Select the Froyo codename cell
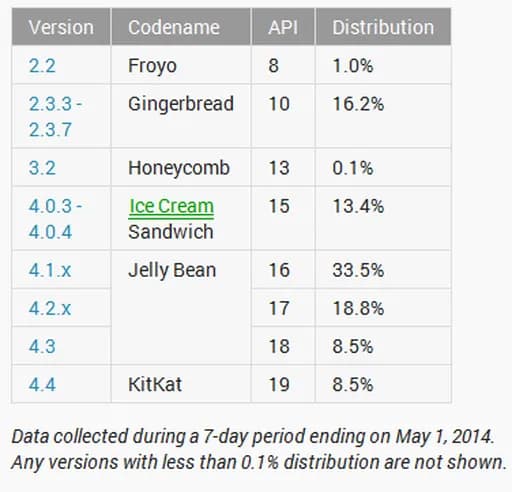The width and height of the screenshot is (512, 492). coord(181,65)
